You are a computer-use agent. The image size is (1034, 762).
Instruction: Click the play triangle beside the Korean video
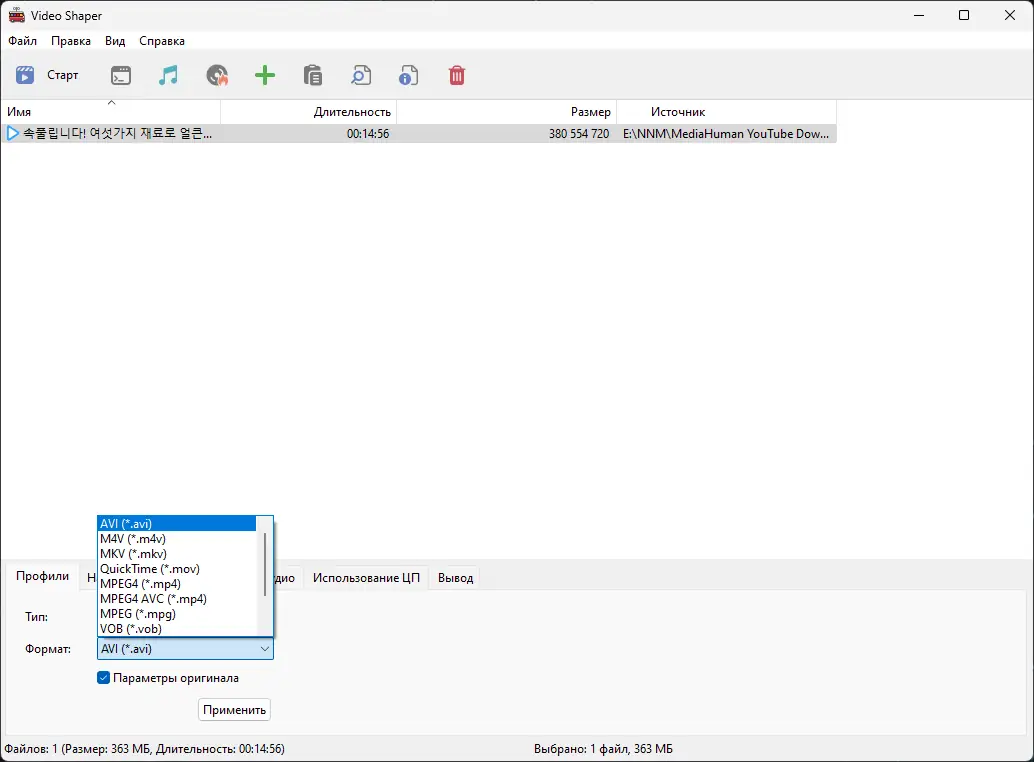(x=12, y=132)
